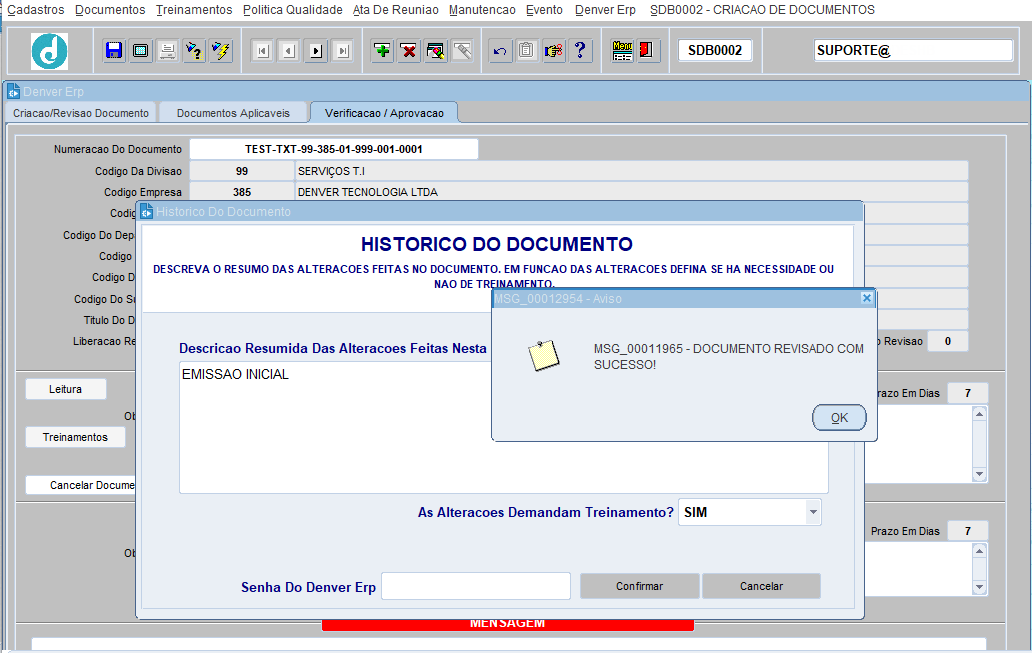This screenshot has height=653, width=1032.
Task: Click the SUPORTE@ user field
Action: point(913,50)
